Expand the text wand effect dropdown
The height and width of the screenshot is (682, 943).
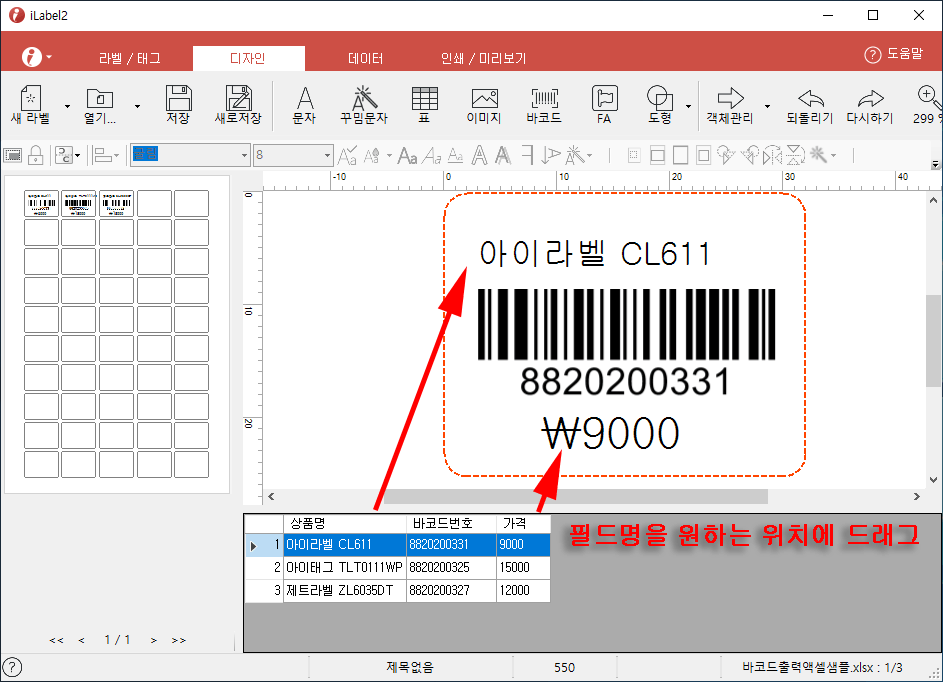point(589,156)
